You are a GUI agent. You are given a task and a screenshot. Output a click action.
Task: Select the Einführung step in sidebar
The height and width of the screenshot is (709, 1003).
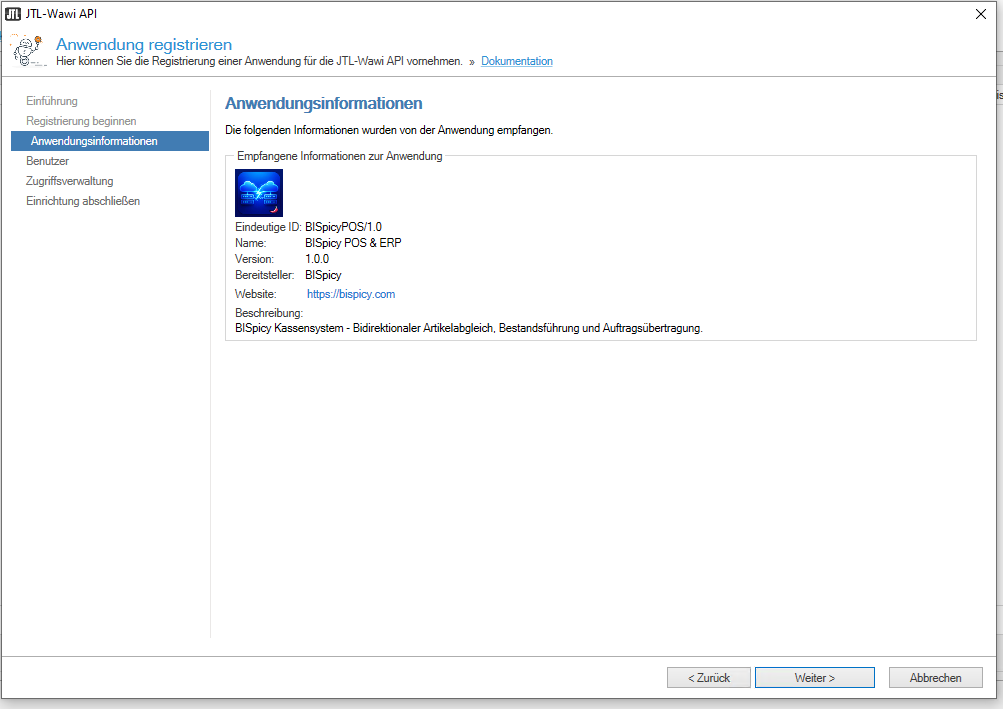pos(52,101)
